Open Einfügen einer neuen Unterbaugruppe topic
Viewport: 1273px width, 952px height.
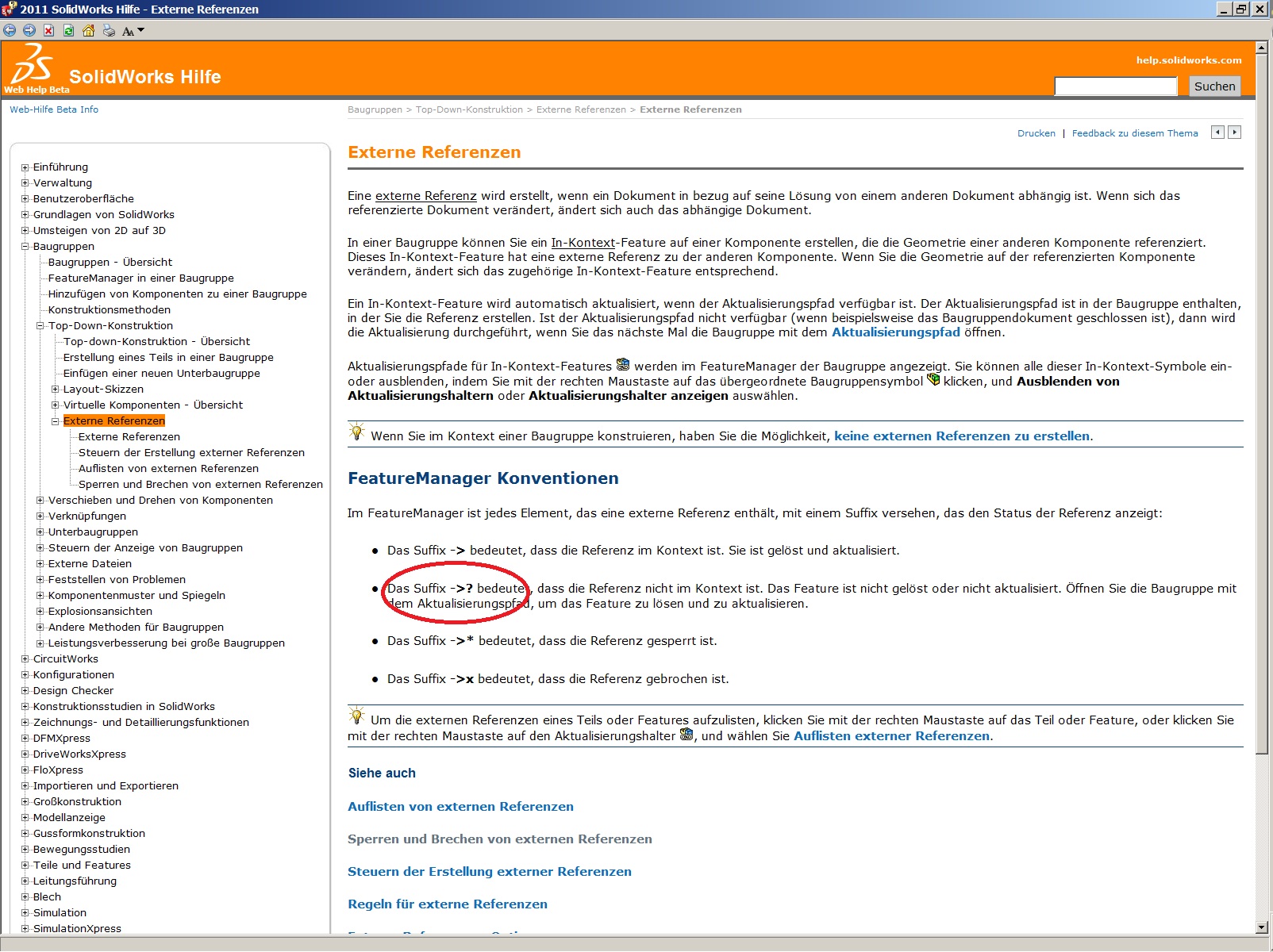pos(162,374)
